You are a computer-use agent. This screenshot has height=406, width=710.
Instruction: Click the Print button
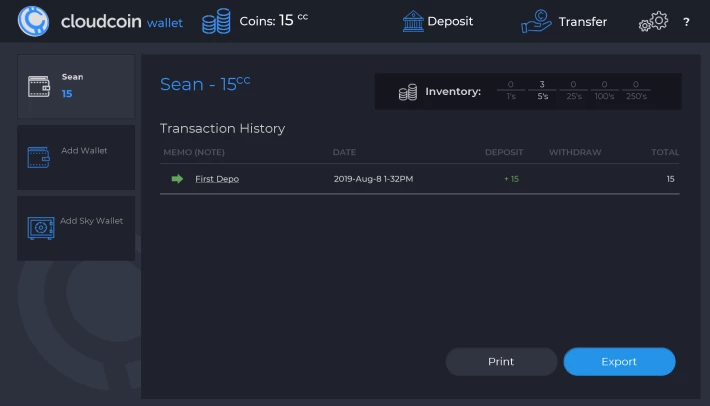click(x=501, y=362)
